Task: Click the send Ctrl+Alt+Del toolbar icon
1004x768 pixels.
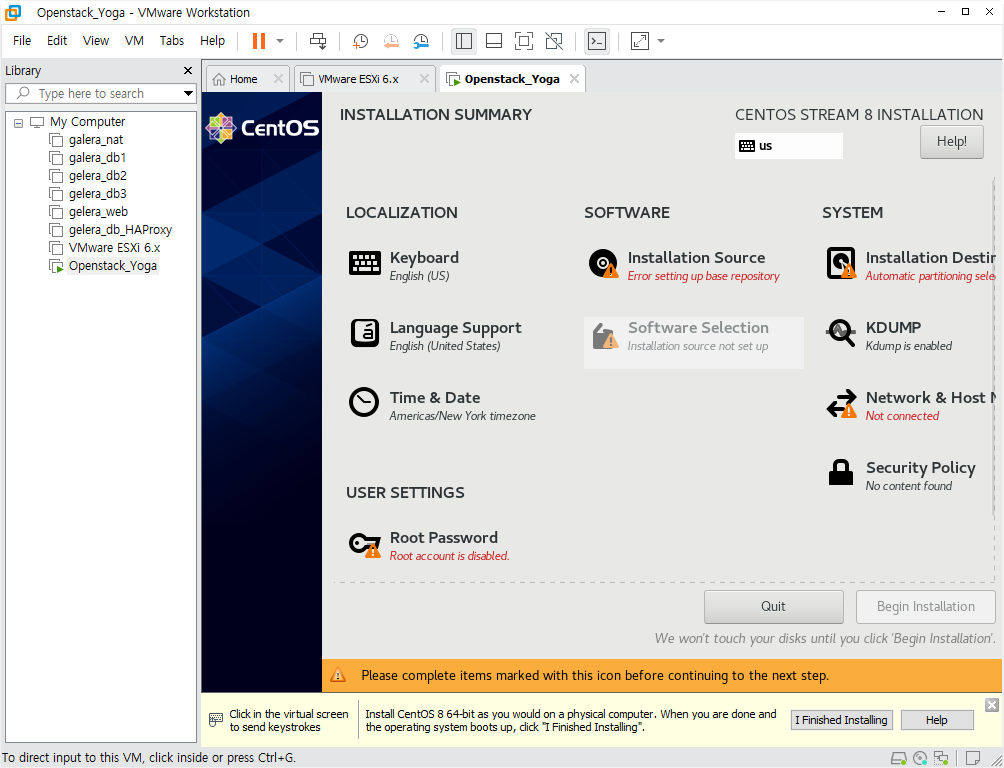Action: pos(318,41)
